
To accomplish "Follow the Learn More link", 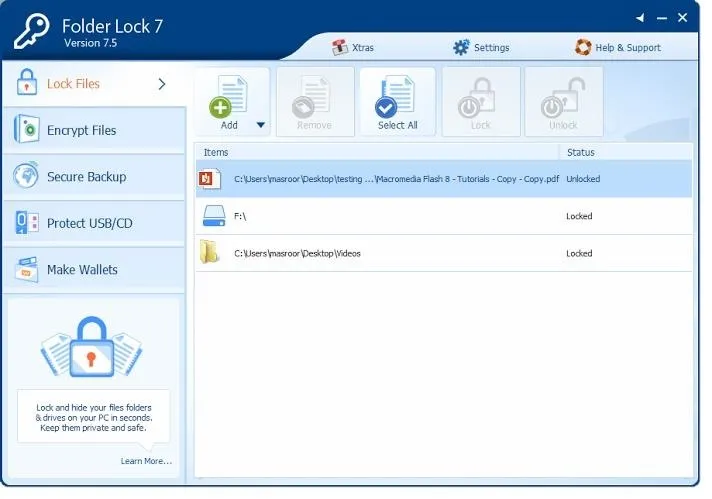I will [146, 461].
